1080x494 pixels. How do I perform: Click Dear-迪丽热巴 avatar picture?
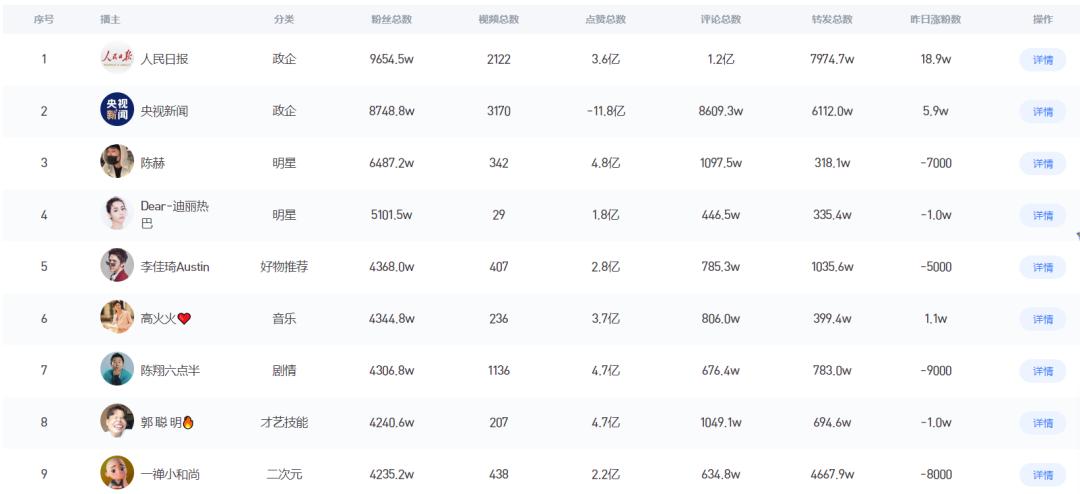[x=117, y=214]
